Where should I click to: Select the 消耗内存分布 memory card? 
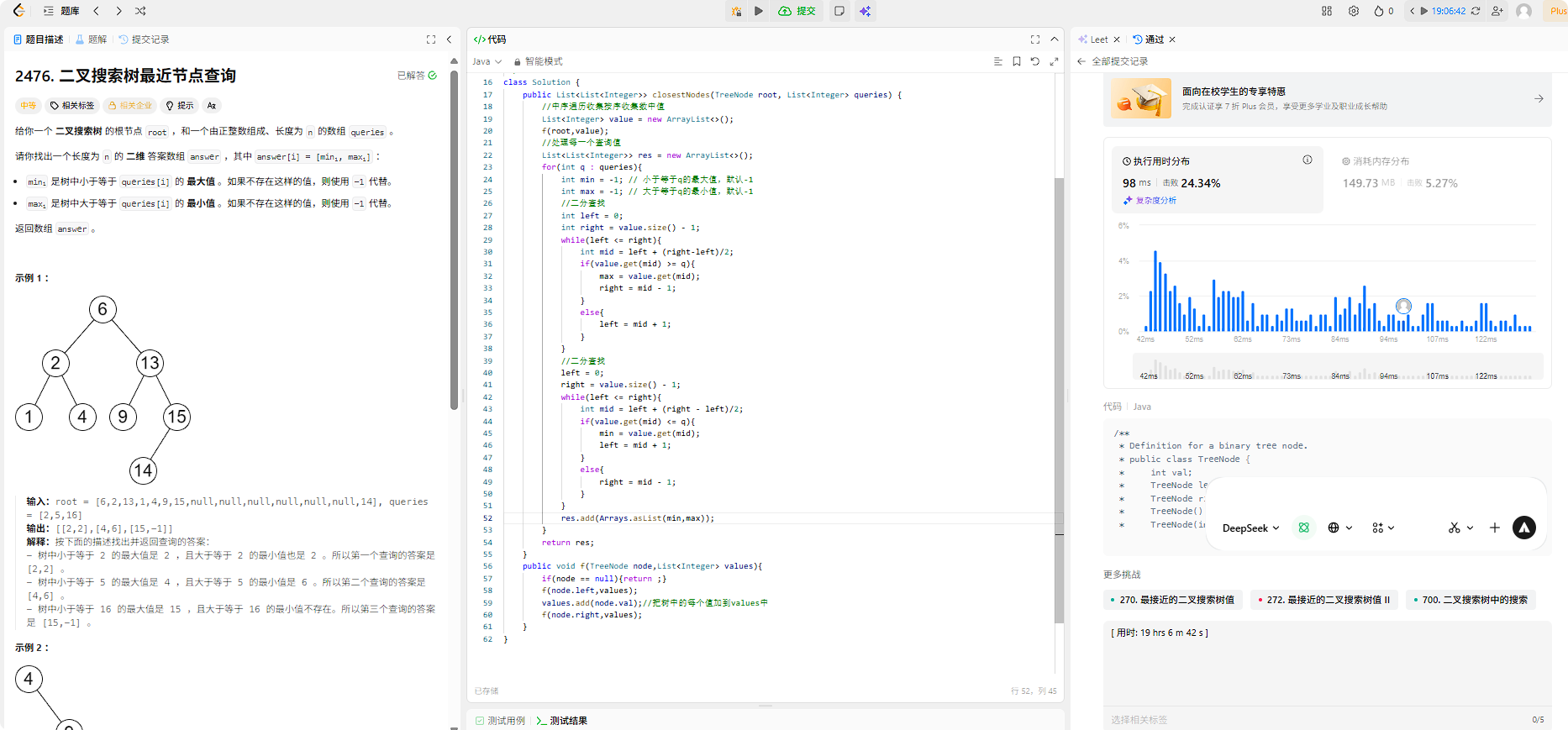coord(1434,181)
